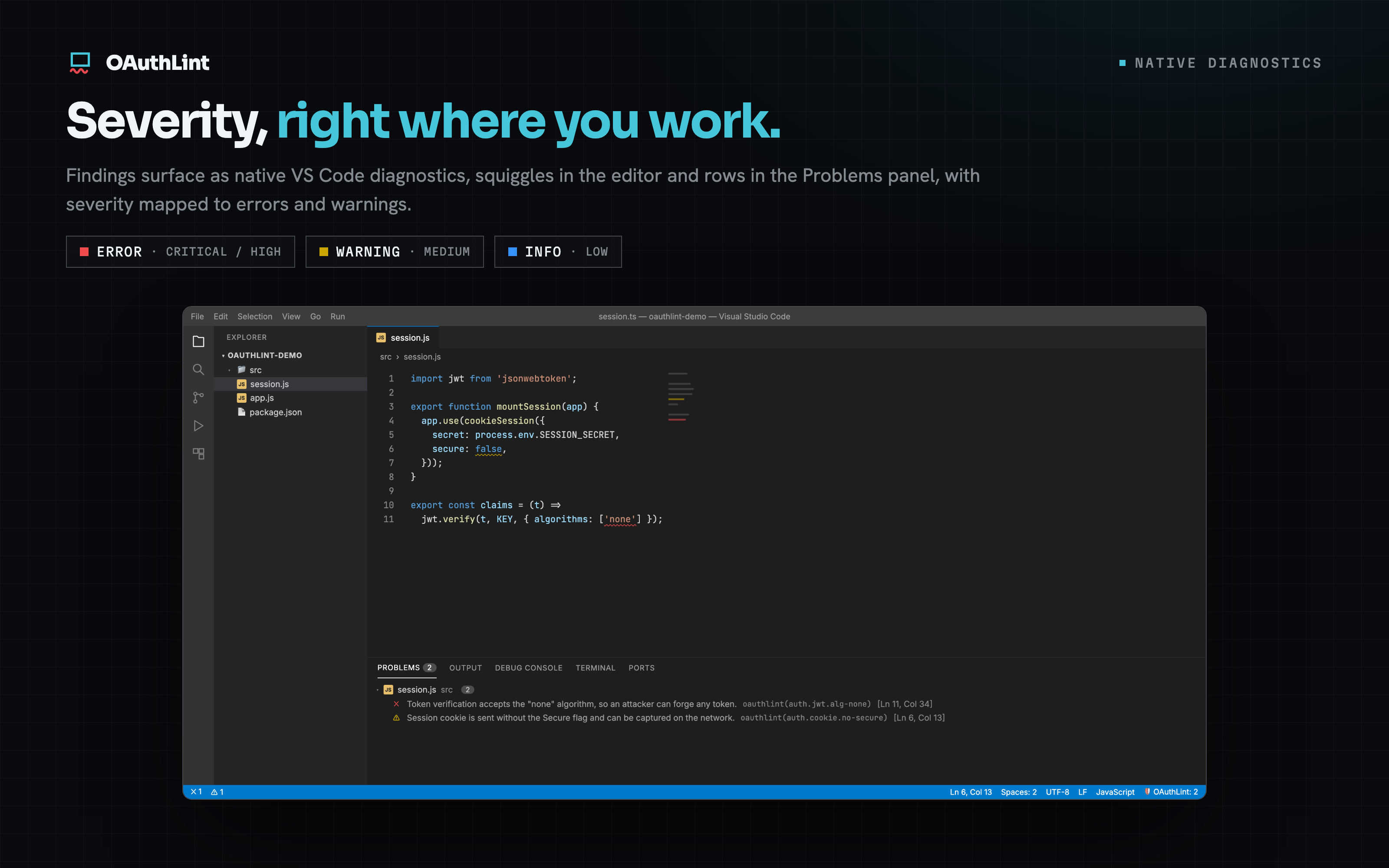Select the session.js editor tab
This screenshot has height=868, width=1389.
(x=403, y=338)
